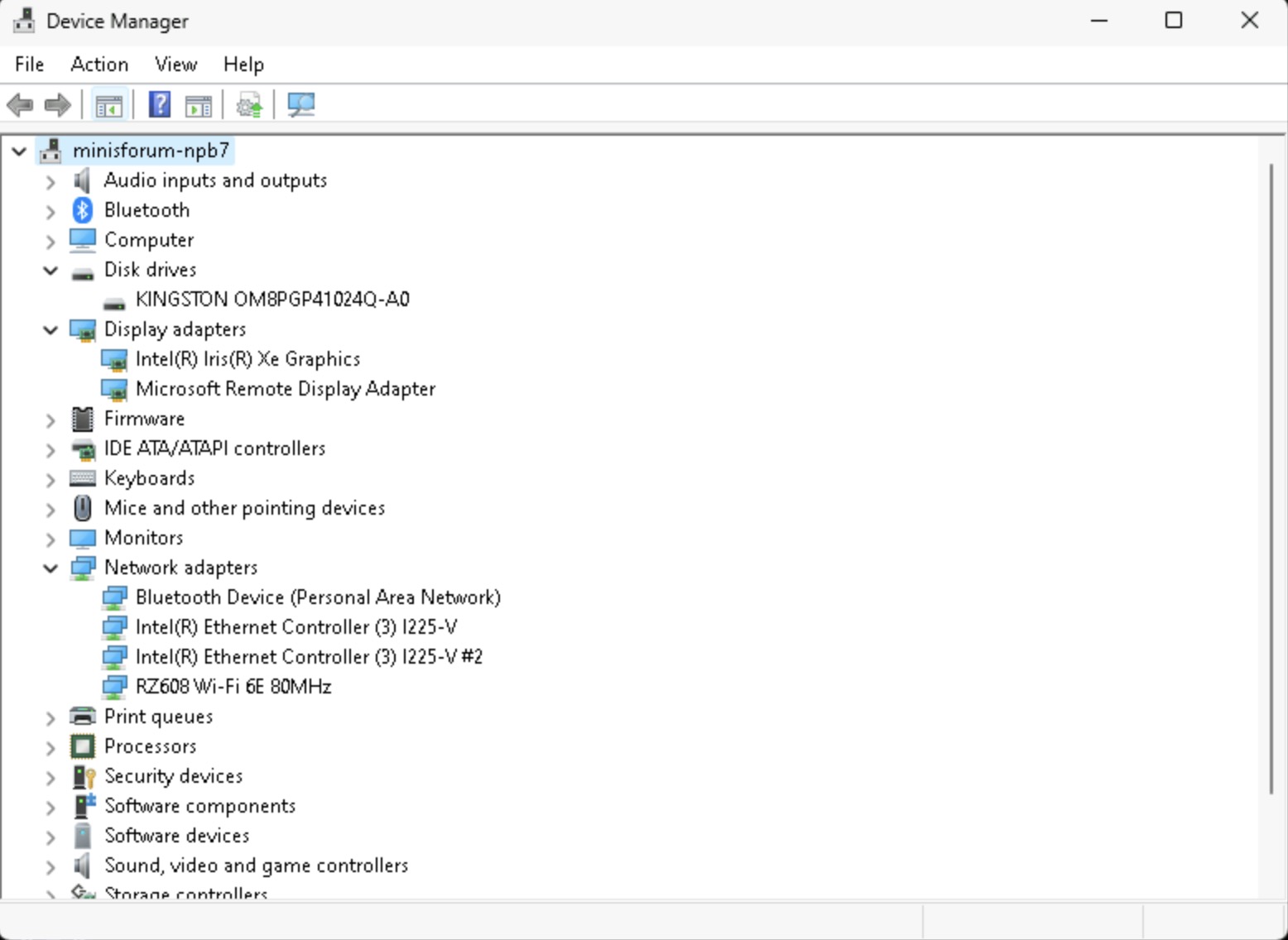Expand the Security devices category
Image resolution: width=1288 pixels, height=940 pixels.
click(x=50, y=777)
